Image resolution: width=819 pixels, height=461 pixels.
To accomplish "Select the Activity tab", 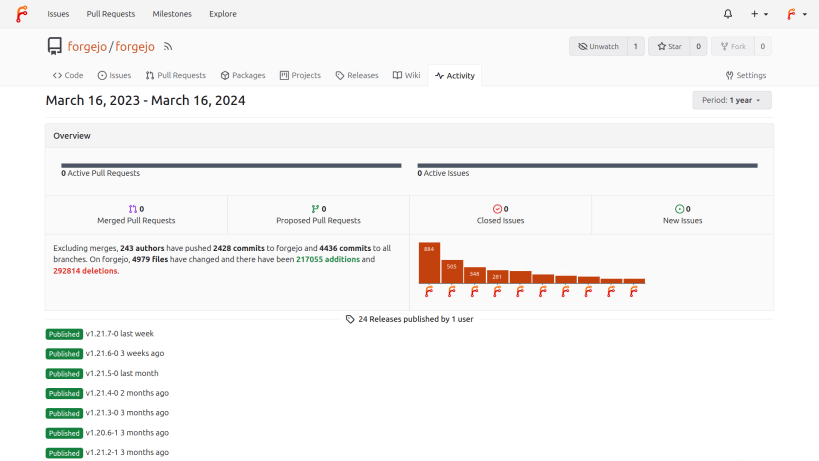I will click(x=455, y=76).
